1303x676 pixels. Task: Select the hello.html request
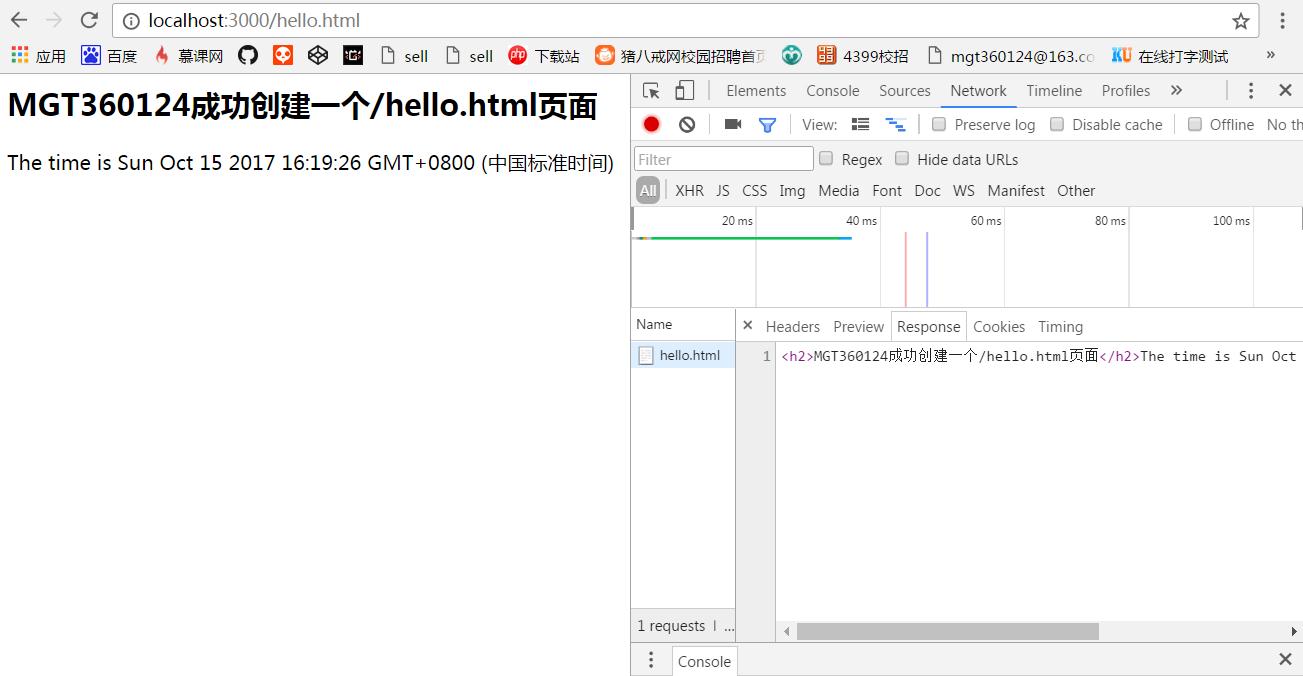coord(689,355)
